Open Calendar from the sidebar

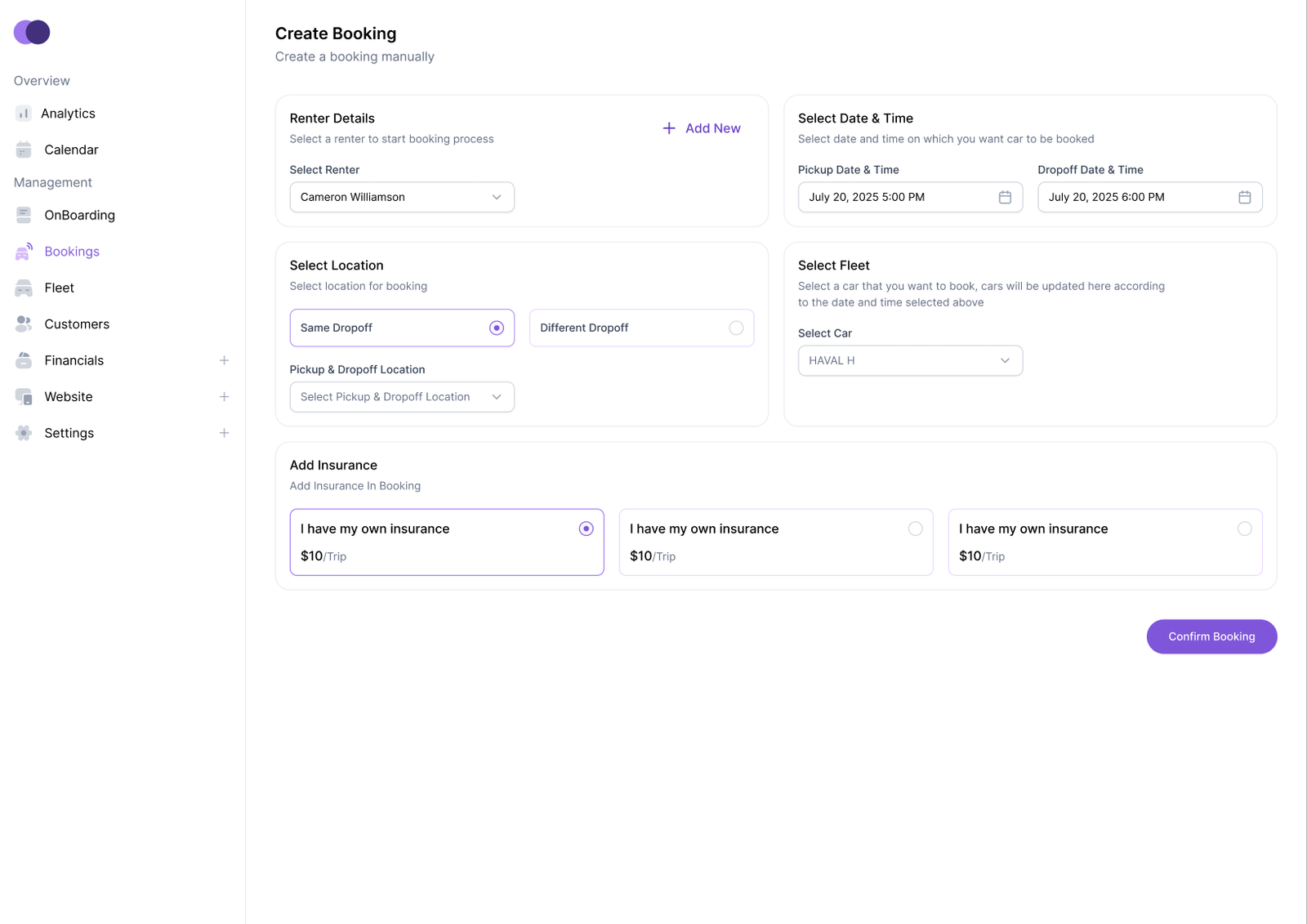(71, 150)
